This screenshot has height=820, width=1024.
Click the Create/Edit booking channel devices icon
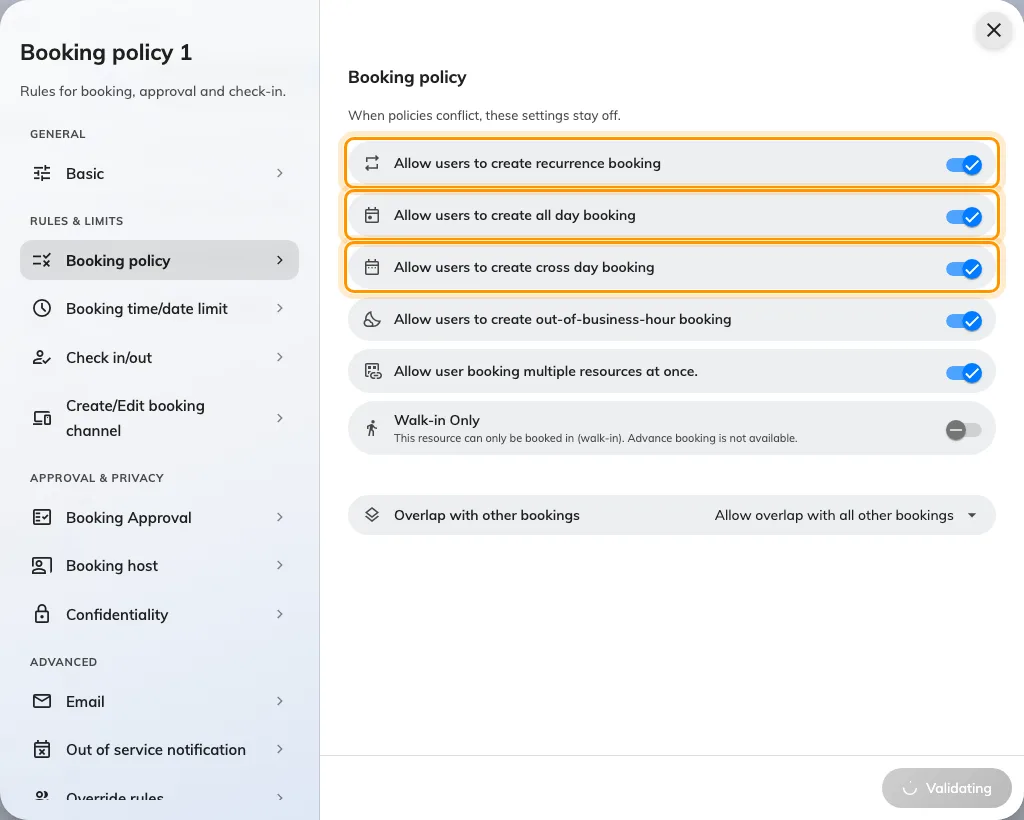(42, 418)
